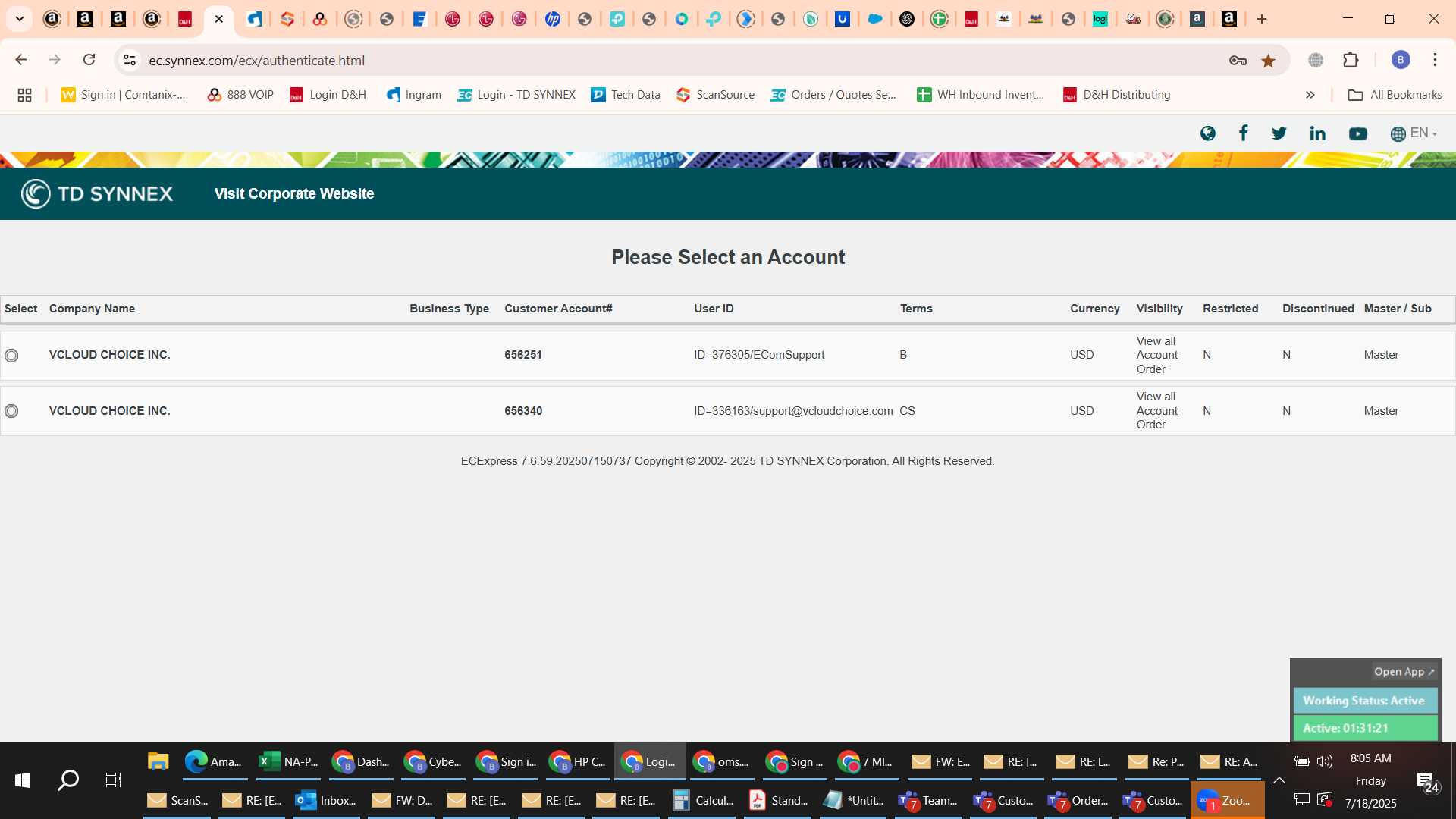Open the Twitter social icon
Screen dimensions: 1456x819
pos(1279,133)
